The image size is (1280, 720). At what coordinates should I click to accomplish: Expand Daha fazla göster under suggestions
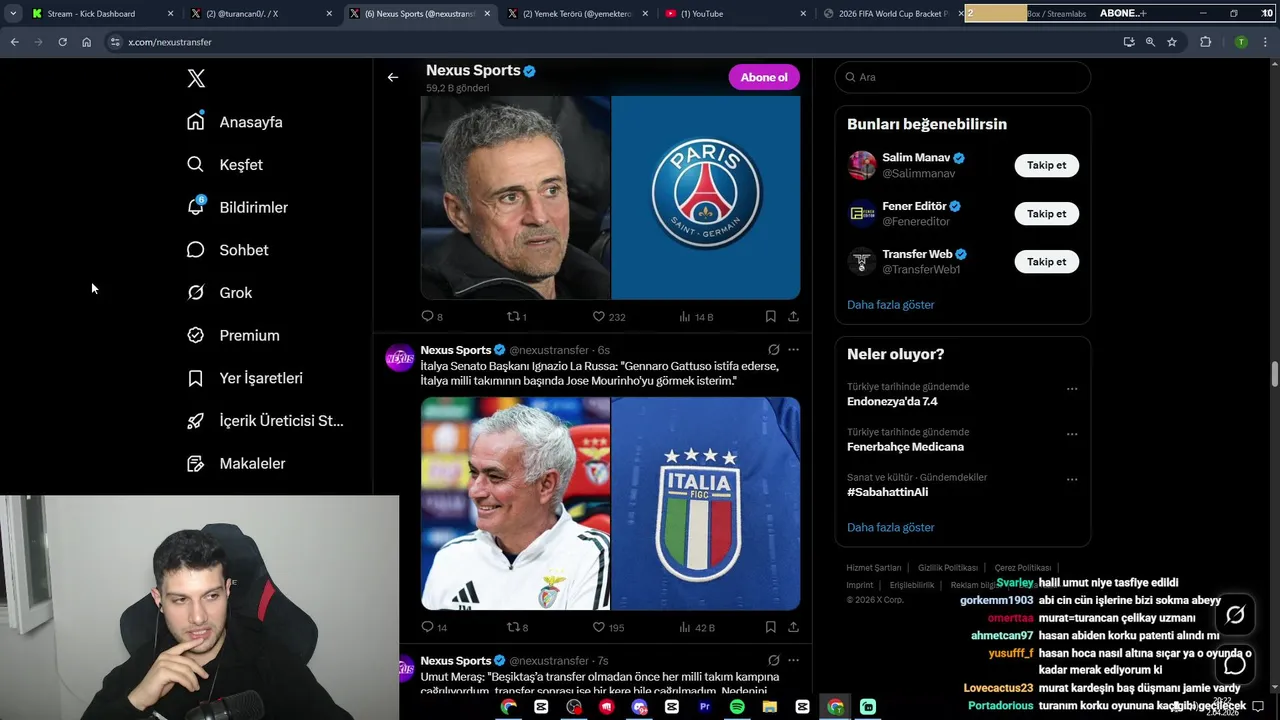[x=890, y=304]
